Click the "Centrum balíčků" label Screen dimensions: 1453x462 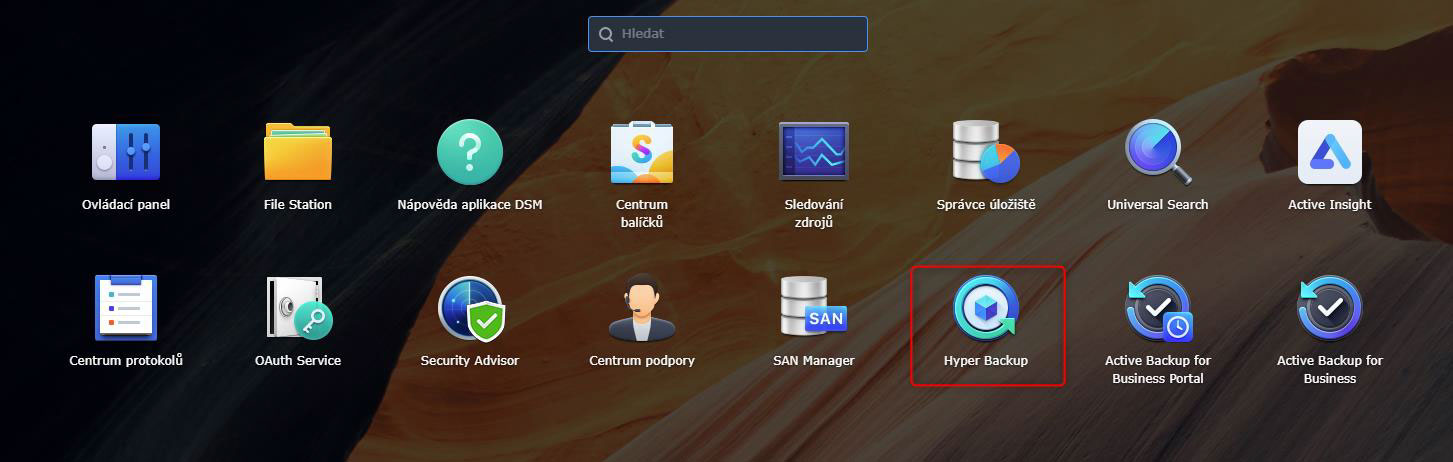[x=642, y=213]
